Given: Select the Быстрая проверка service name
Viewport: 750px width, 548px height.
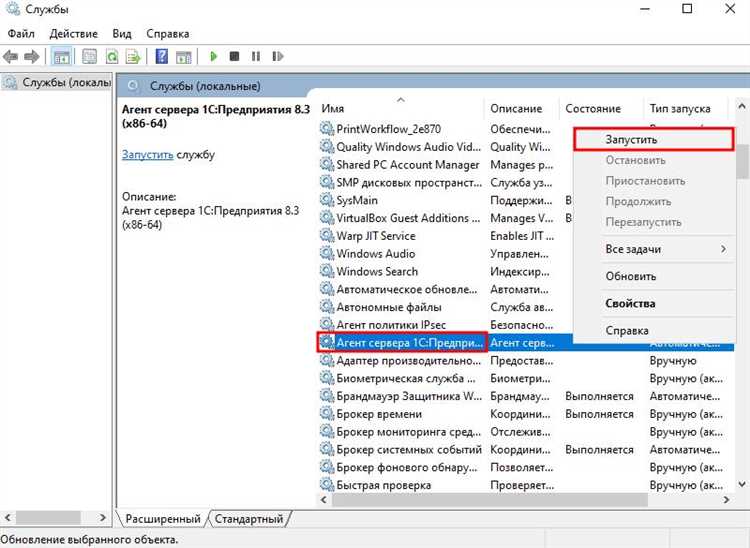Looking at the screenshot, I should (384, 485).
